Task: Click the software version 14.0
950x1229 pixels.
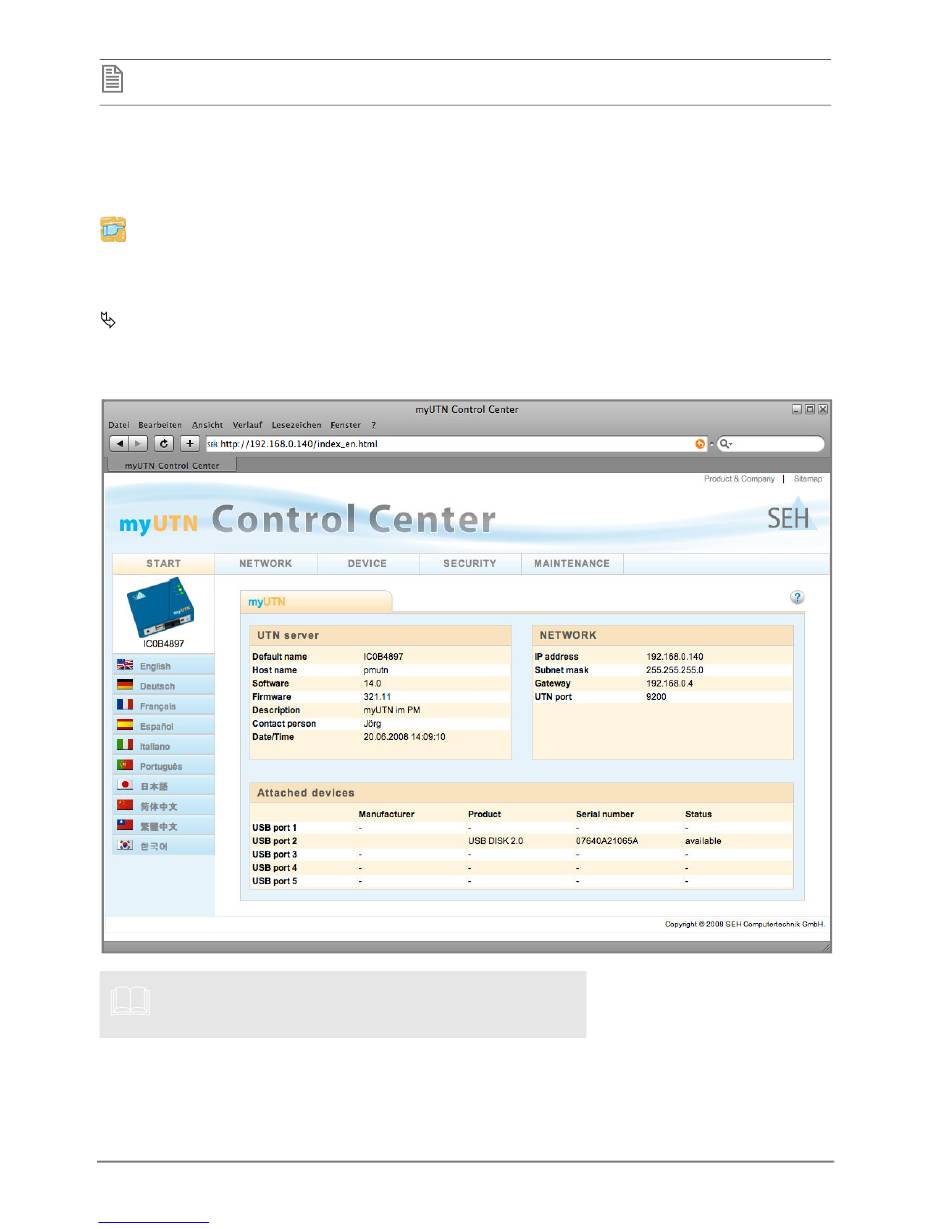Action: 371,684
